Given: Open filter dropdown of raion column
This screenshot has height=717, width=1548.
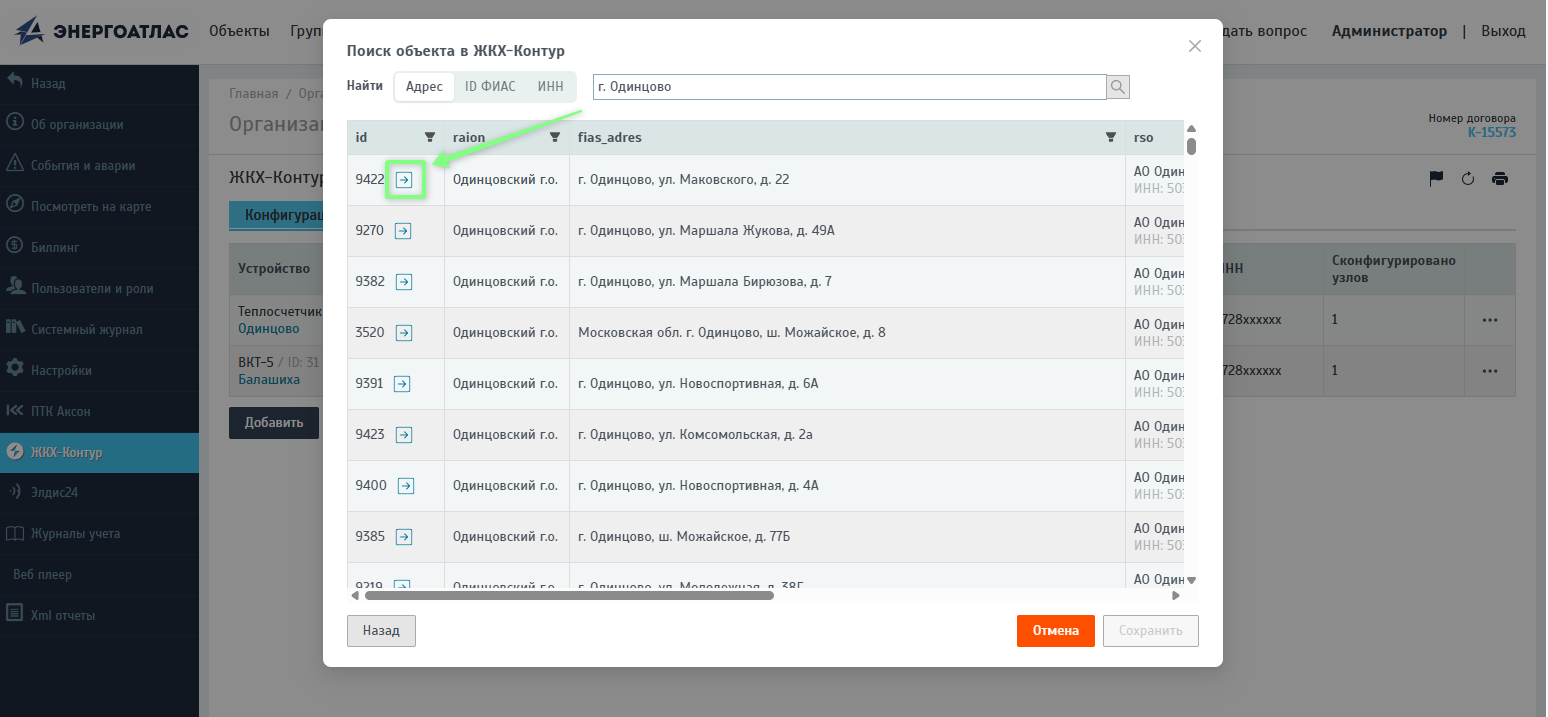Looking at the screenshot, I should tap(555, 137).
